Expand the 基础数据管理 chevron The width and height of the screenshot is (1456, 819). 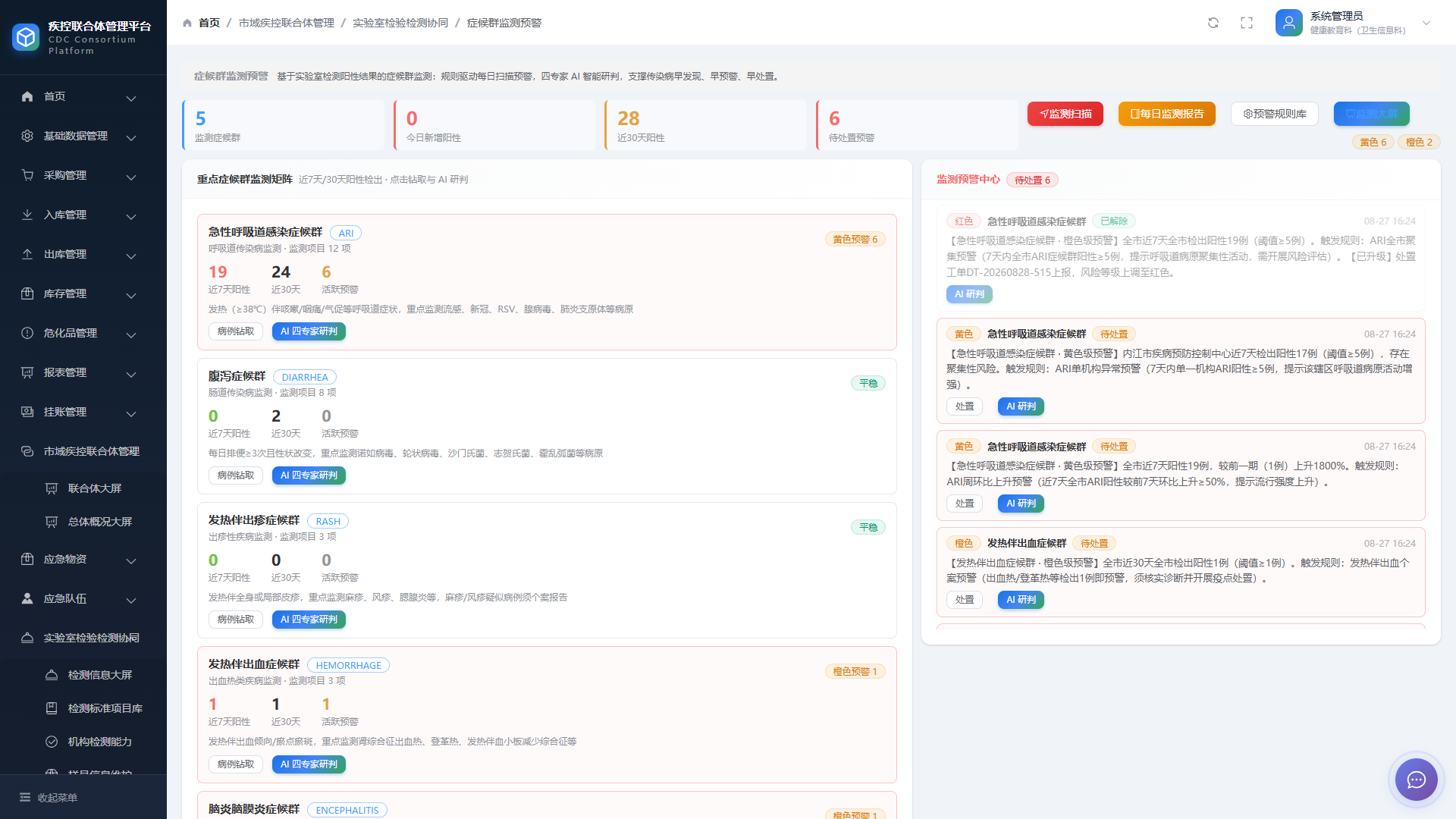131,137
